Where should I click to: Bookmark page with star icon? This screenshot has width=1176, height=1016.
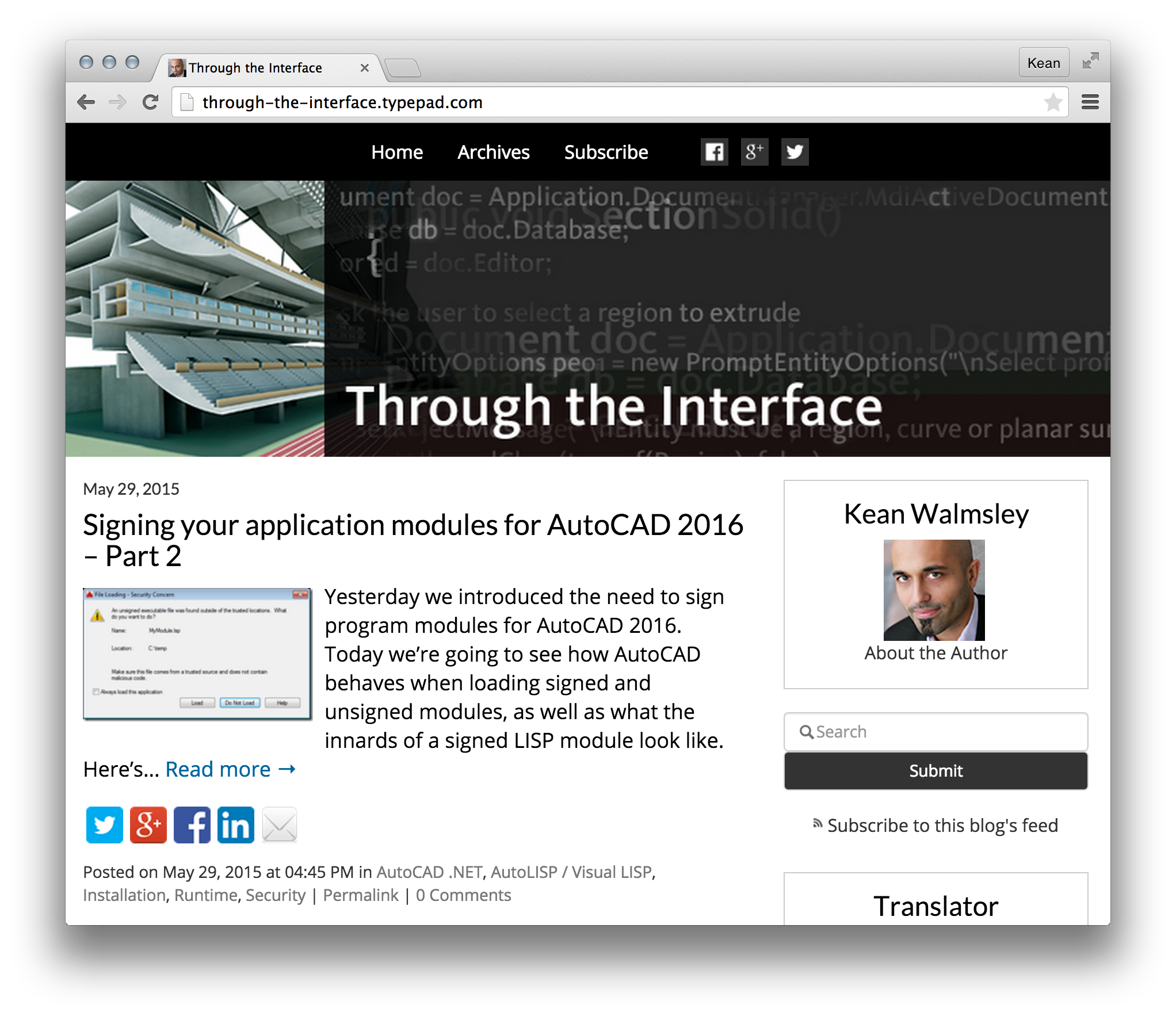[1053, 102]
